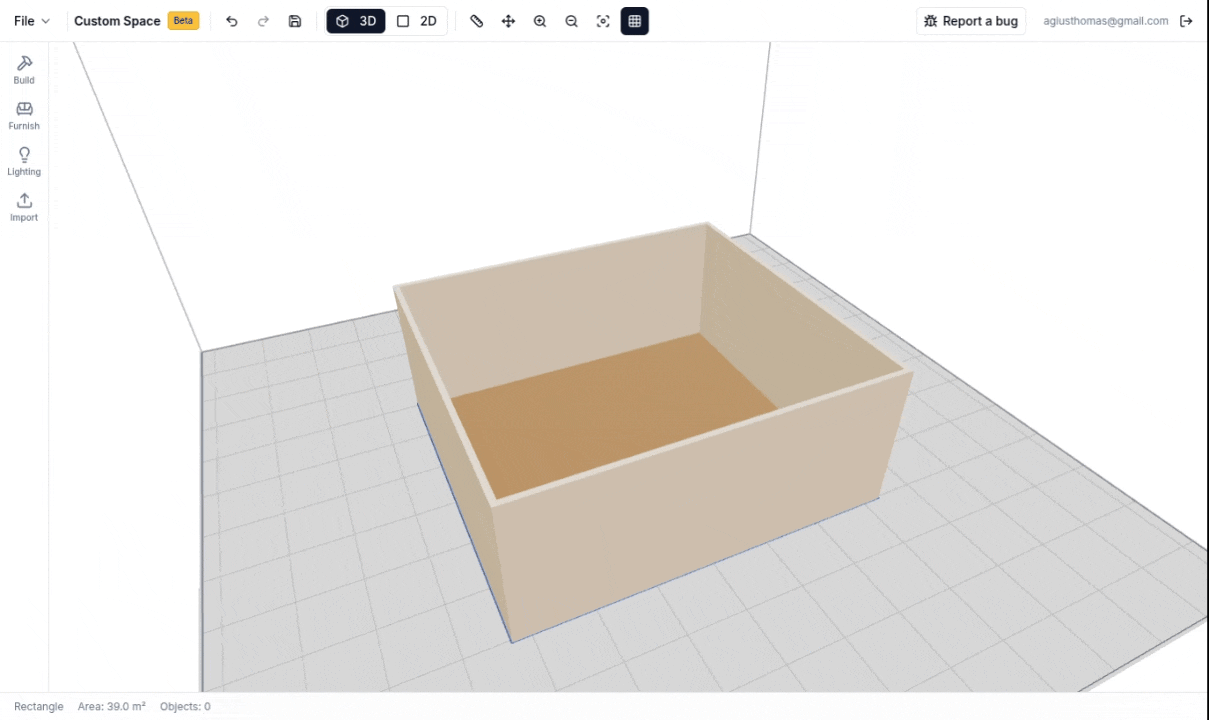Click the Beta badge

tap(183, 21)
